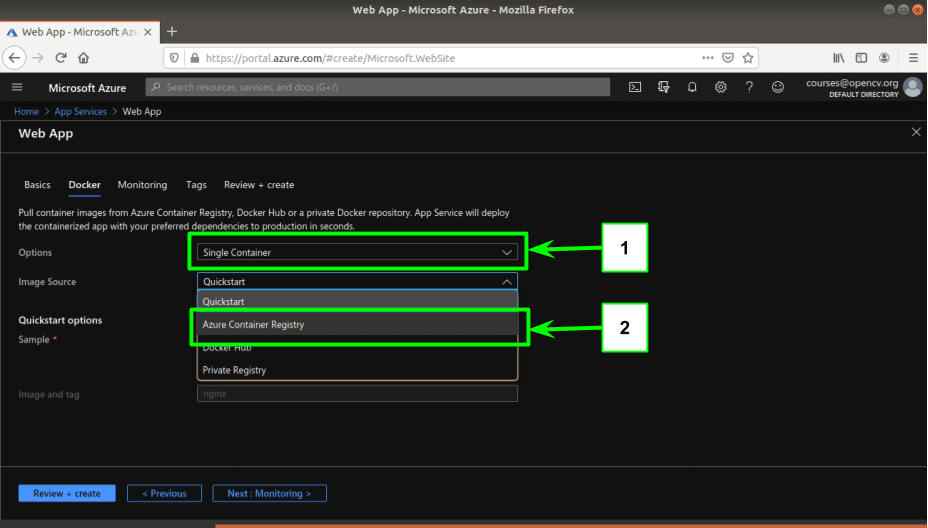Click the Quickstart options heading
The image size is (928, 528).
coord(60,320)
